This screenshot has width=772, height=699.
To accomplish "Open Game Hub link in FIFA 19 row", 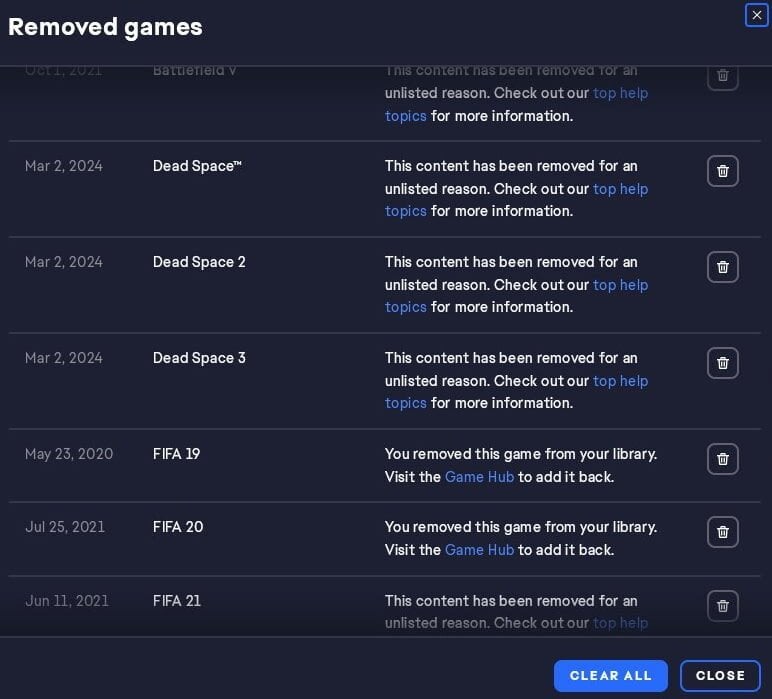I will pyautogui.click(x=479, y=477).
